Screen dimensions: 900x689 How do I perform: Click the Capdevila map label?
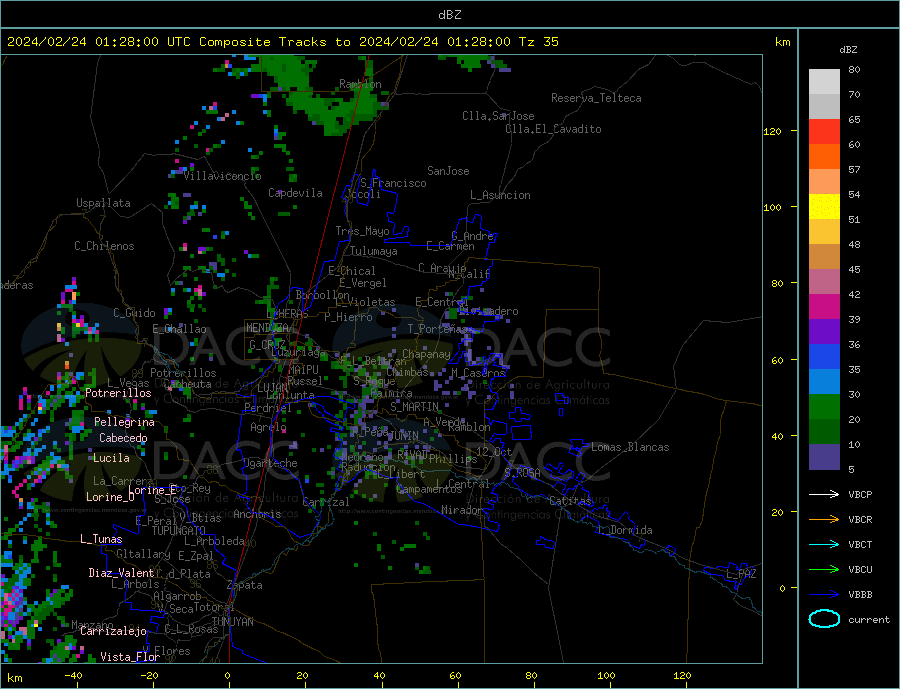[296, 193]
